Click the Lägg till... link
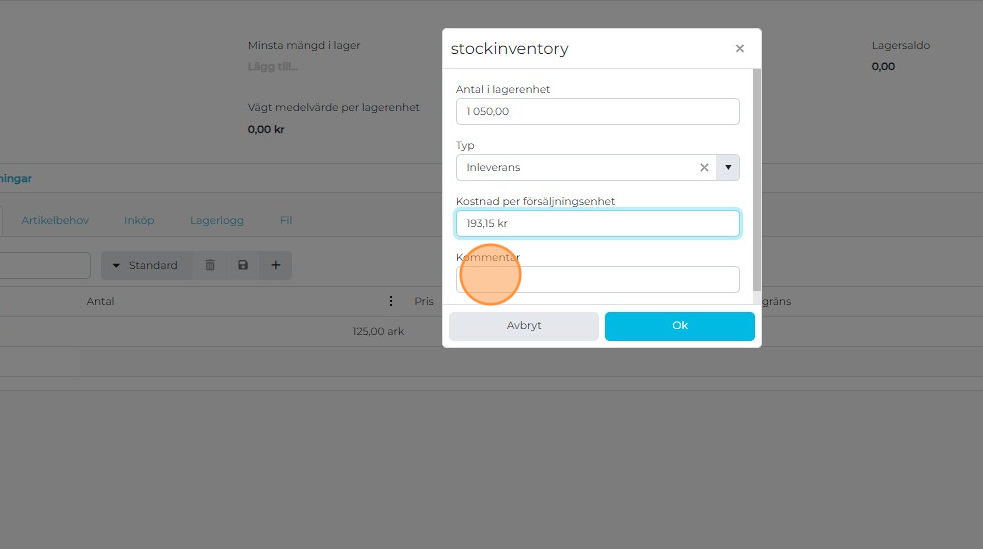The height and width of the screenshot is (549, 983). [273, 67]
